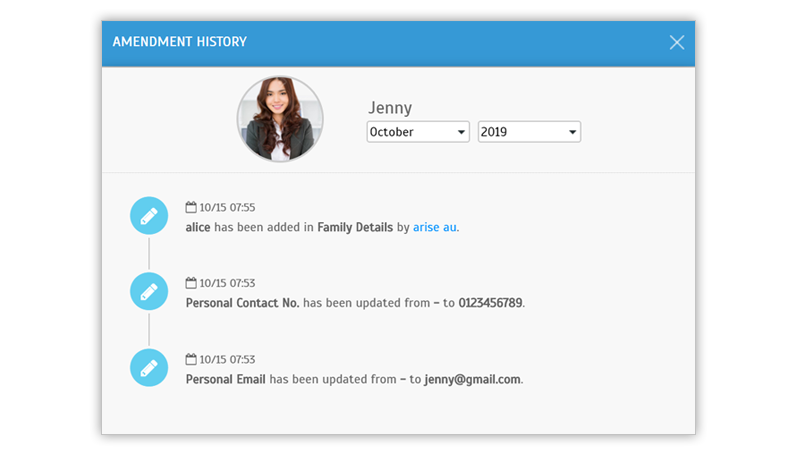Open the October month dropdown
This screenshot has height=459, width=800.
coord(418,132)
